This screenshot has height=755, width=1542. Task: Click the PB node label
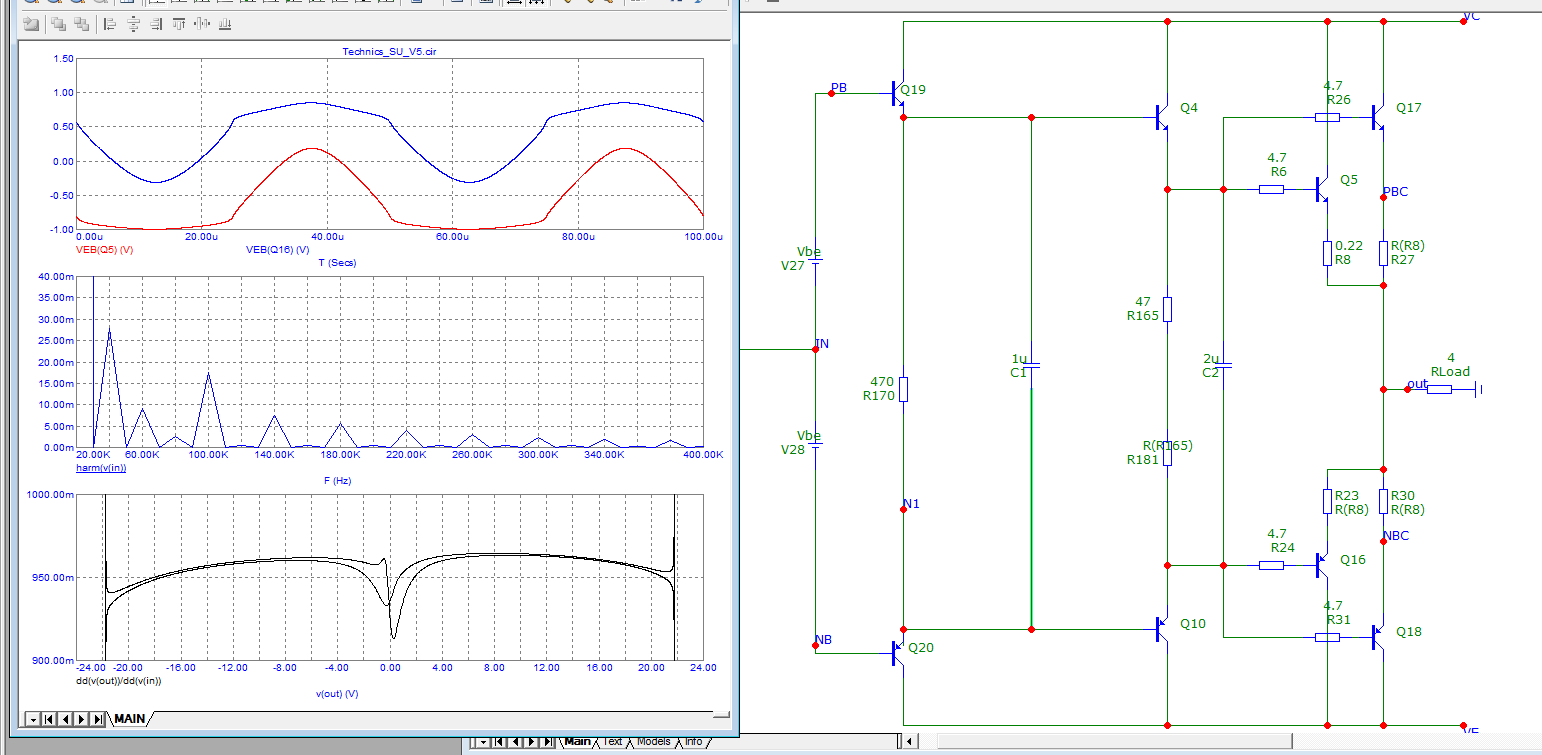click(x=839, y=88)
